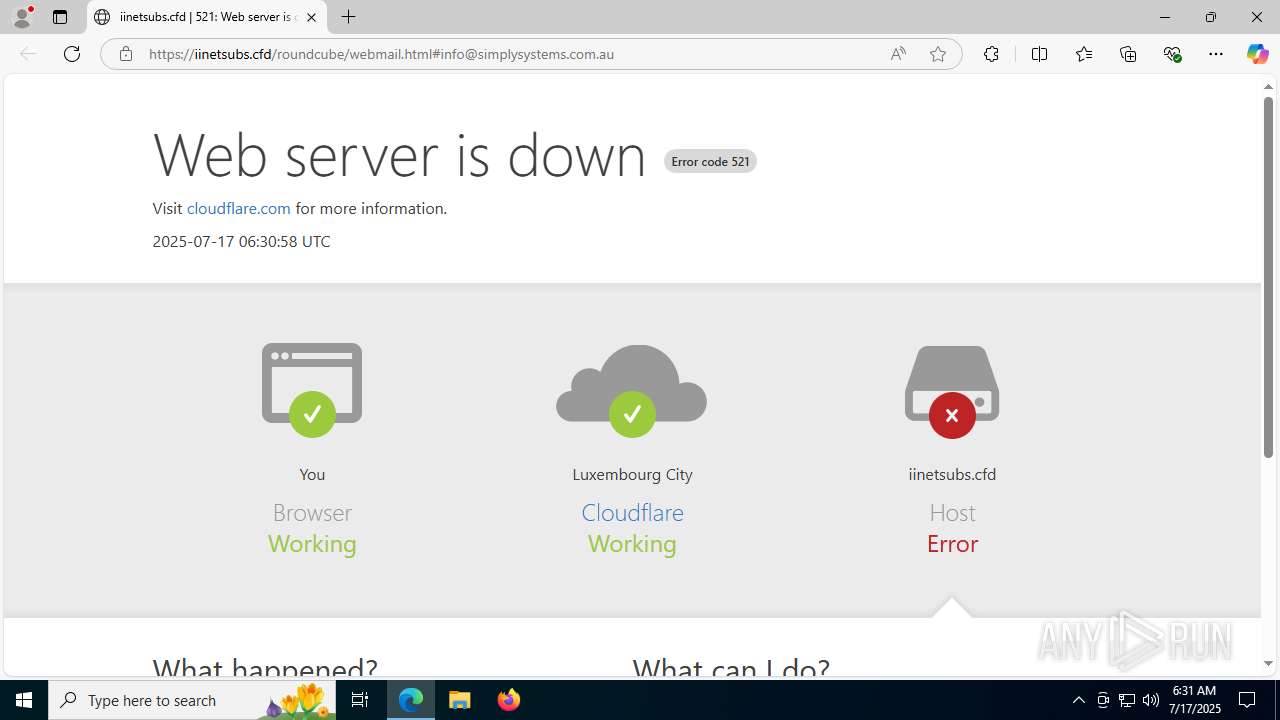Minimize the Edge window
The image size is (1280, 720).
(1164, 17)
